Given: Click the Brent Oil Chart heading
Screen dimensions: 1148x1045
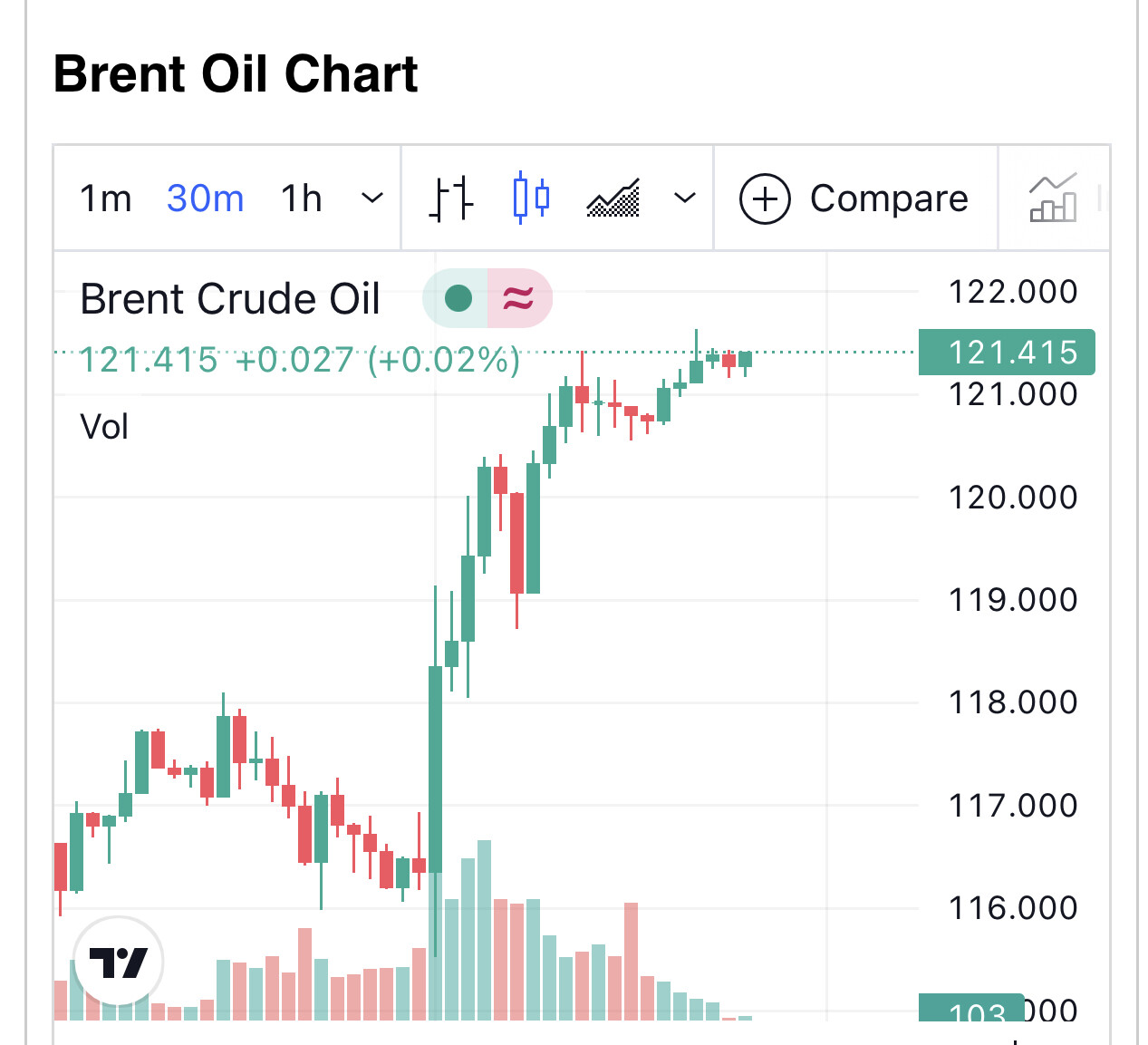Looking at the screenshot, I should coord(236,74).
